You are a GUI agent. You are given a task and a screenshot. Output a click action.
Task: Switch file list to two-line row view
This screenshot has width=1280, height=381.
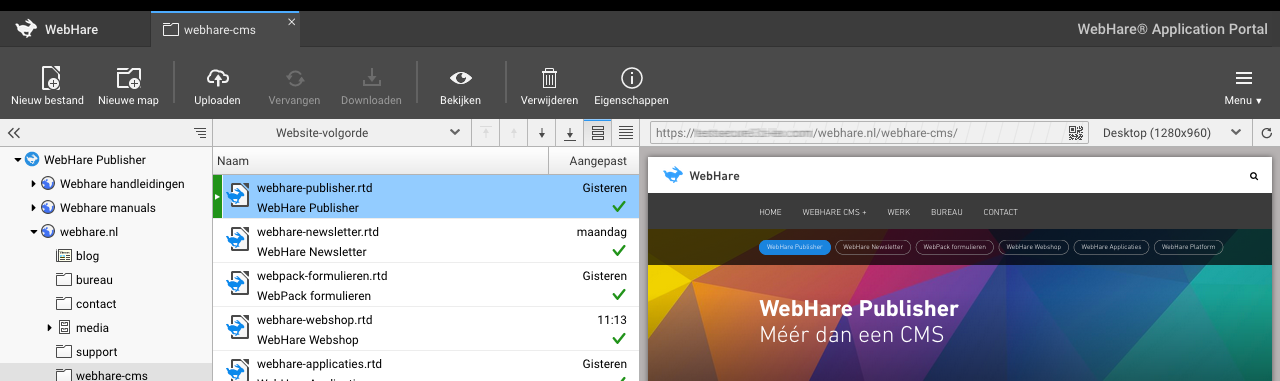(598, 133)
